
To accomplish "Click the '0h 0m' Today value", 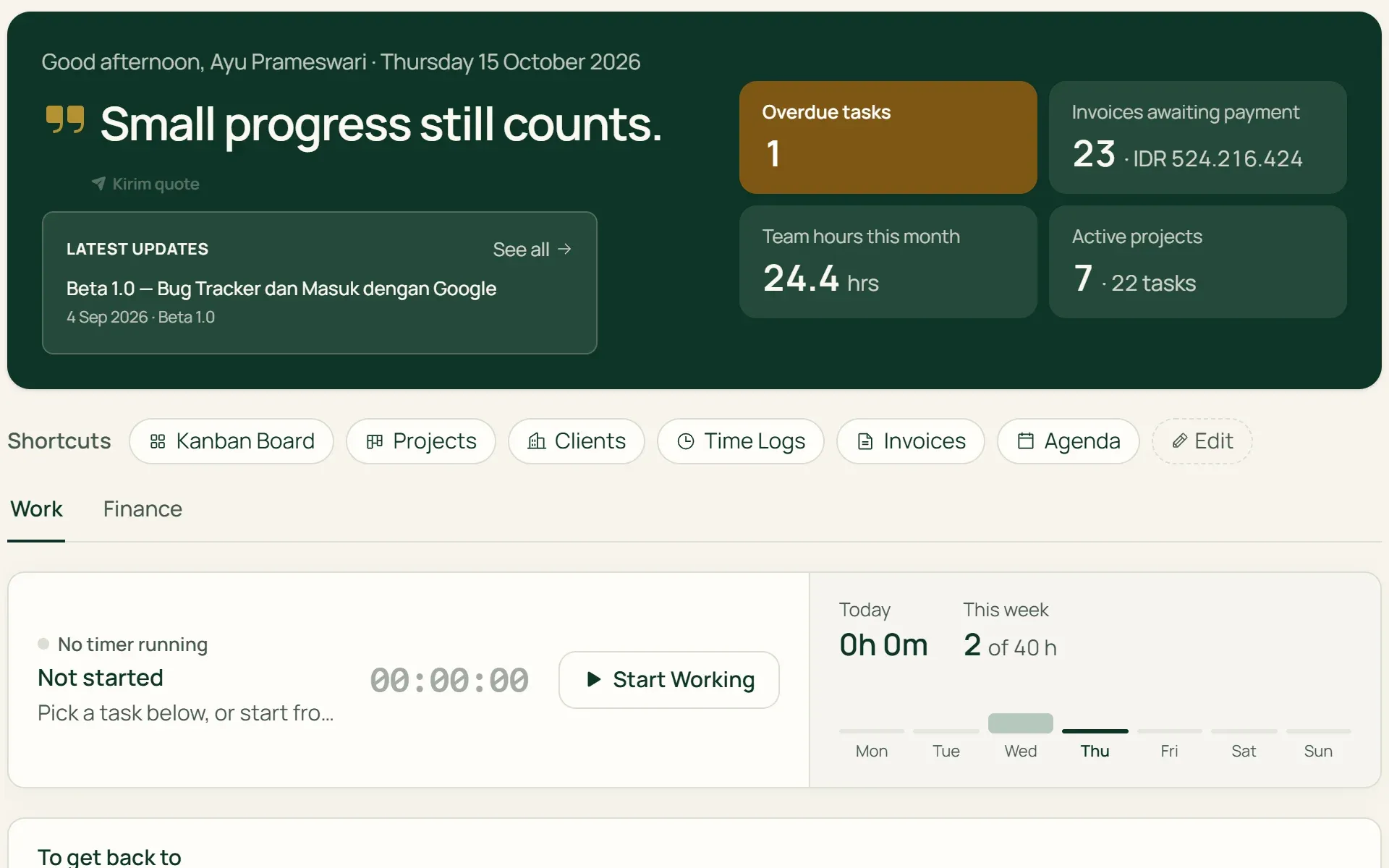I will 883,645.
